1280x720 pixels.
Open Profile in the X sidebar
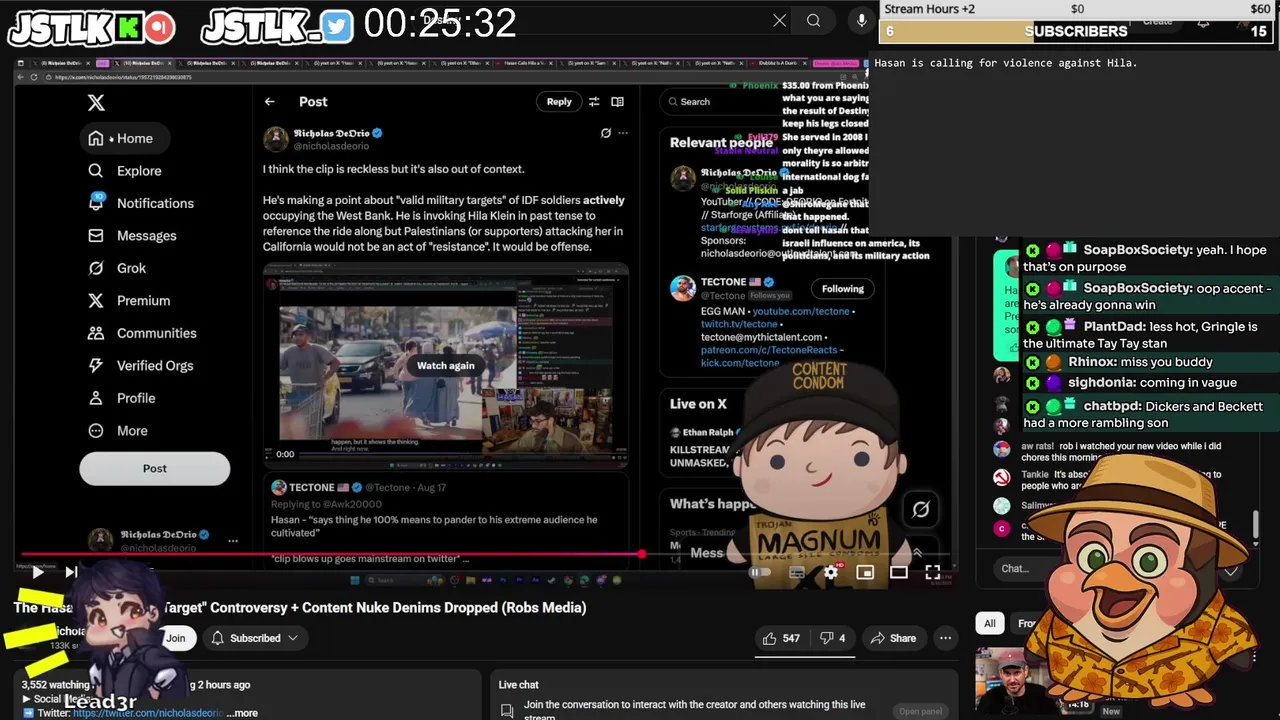pos(122,398)
